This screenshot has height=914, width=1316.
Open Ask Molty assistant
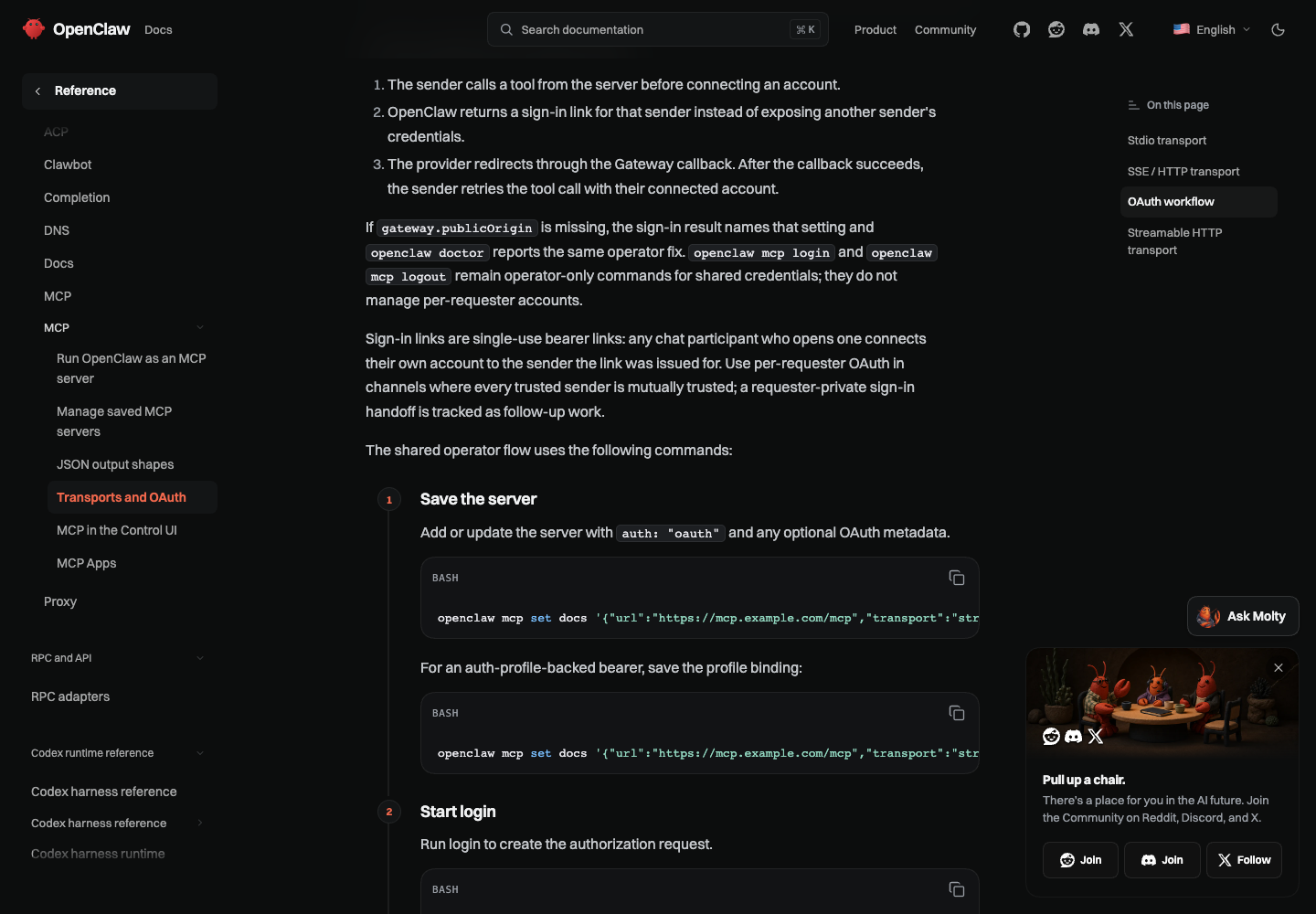tap(1243, 616)
